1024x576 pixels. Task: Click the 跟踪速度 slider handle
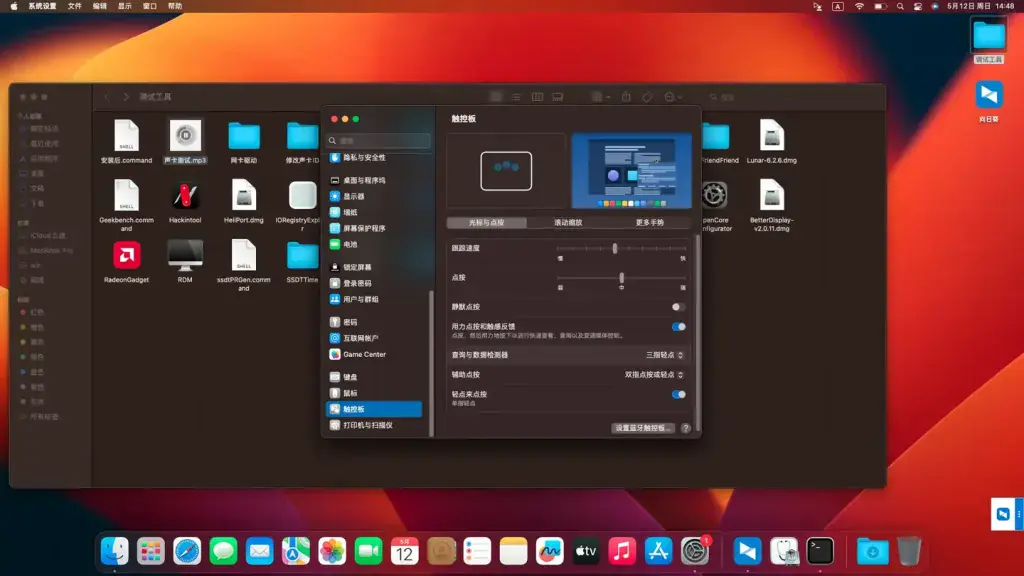(615, 248)
